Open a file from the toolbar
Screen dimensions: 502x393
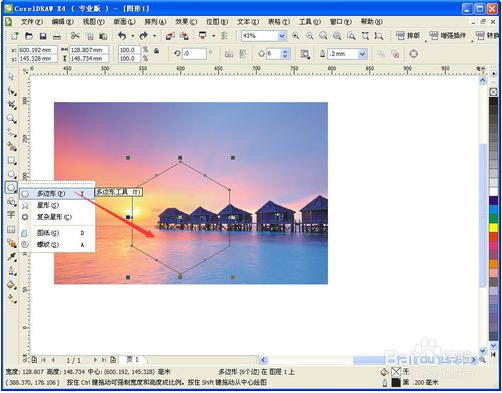(29, 36)
